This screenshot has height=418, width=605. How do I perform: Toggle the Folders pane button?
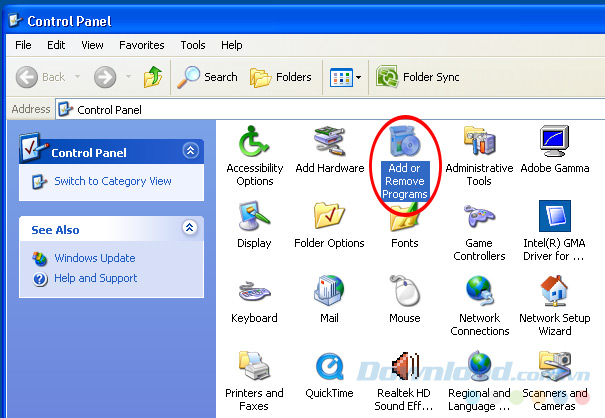(x=280, y=77)
